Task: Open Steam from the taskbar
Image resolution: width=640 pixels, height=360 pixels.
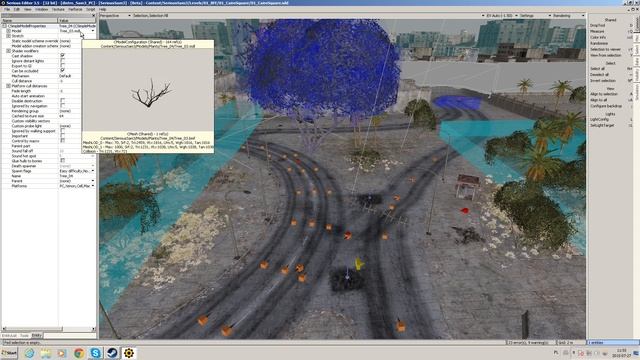Action: (x=112, y=353)
